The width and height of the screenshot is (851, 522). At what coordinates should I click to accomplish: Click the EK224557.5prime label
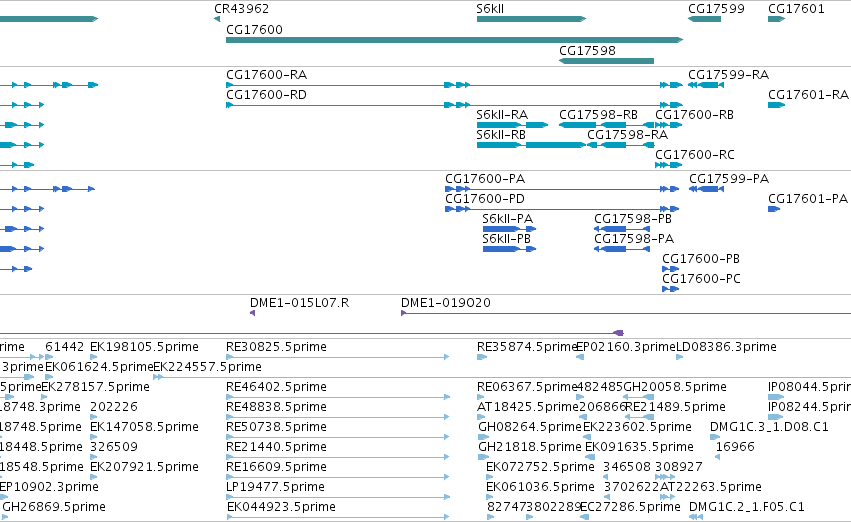click(x=207, y=367)
